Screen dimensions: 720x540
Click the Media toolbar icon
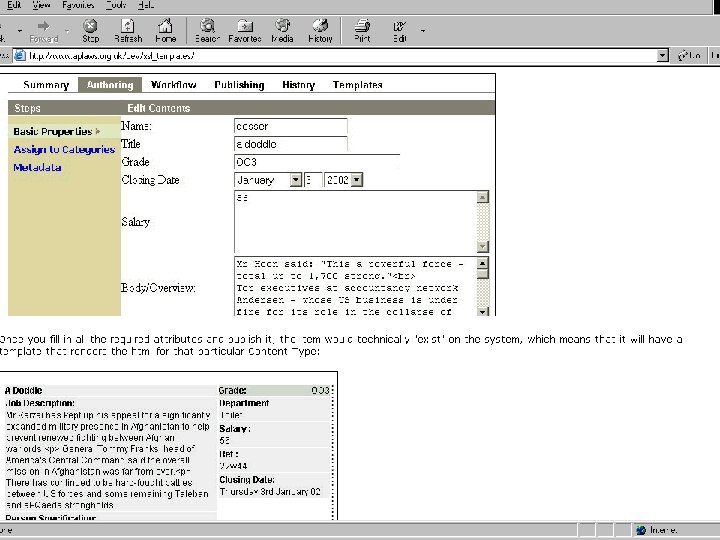(282, 26)
